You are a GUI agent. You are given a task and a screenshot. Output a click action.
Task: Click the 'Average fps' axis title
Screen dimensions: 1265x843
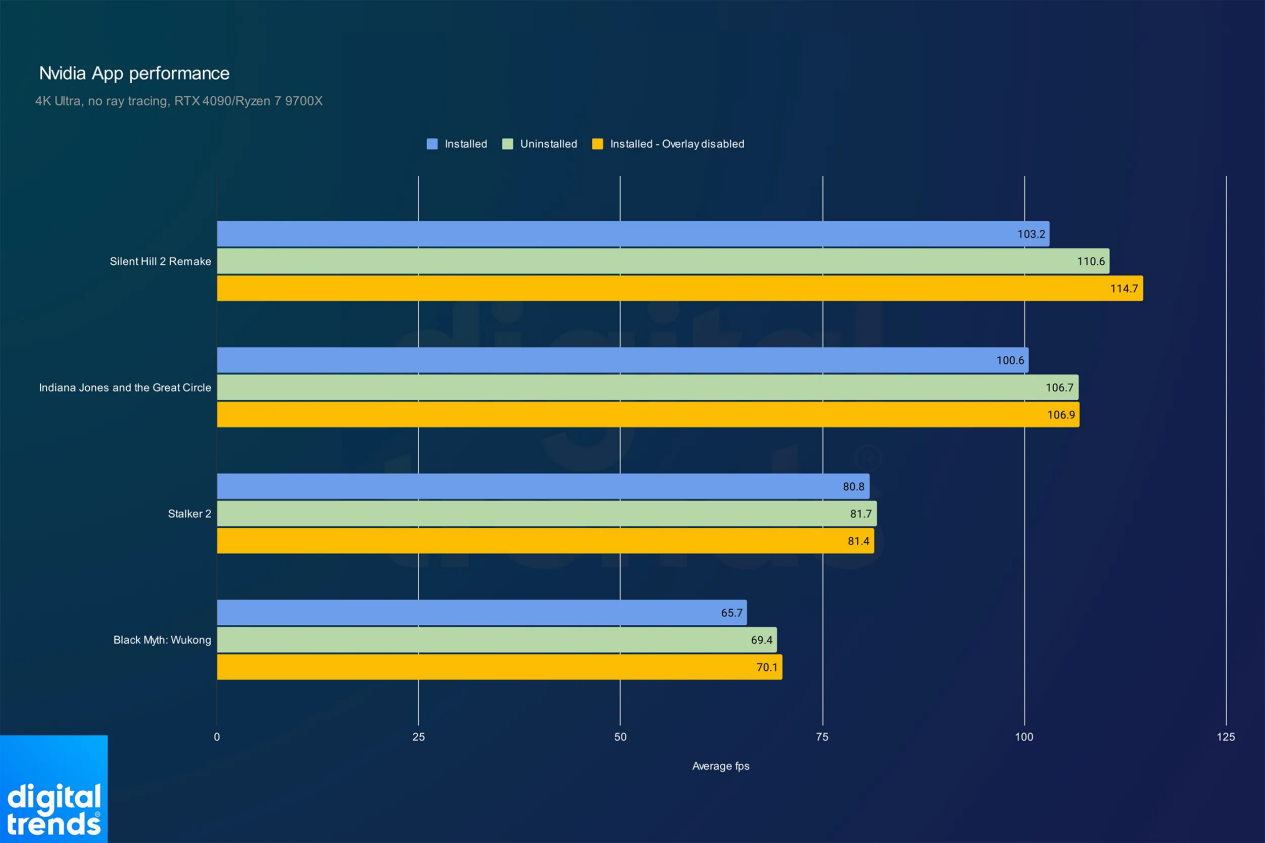720,766
